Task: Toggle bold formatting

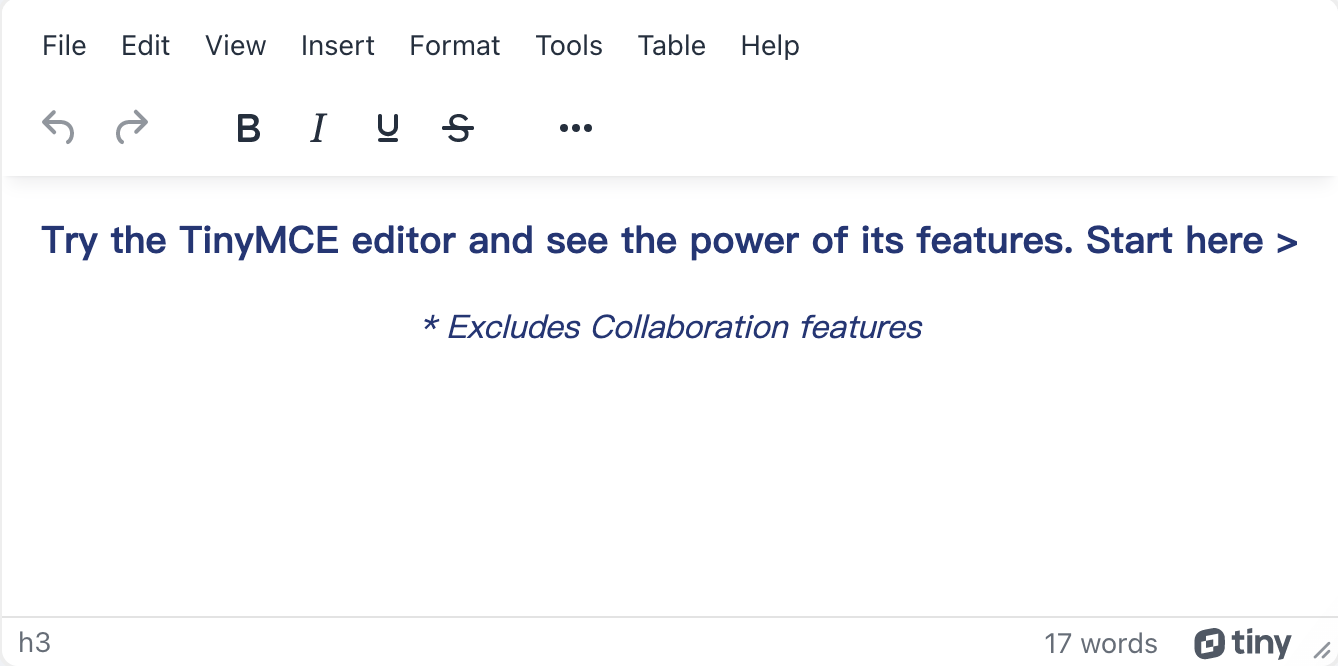Action: (248, 128)
